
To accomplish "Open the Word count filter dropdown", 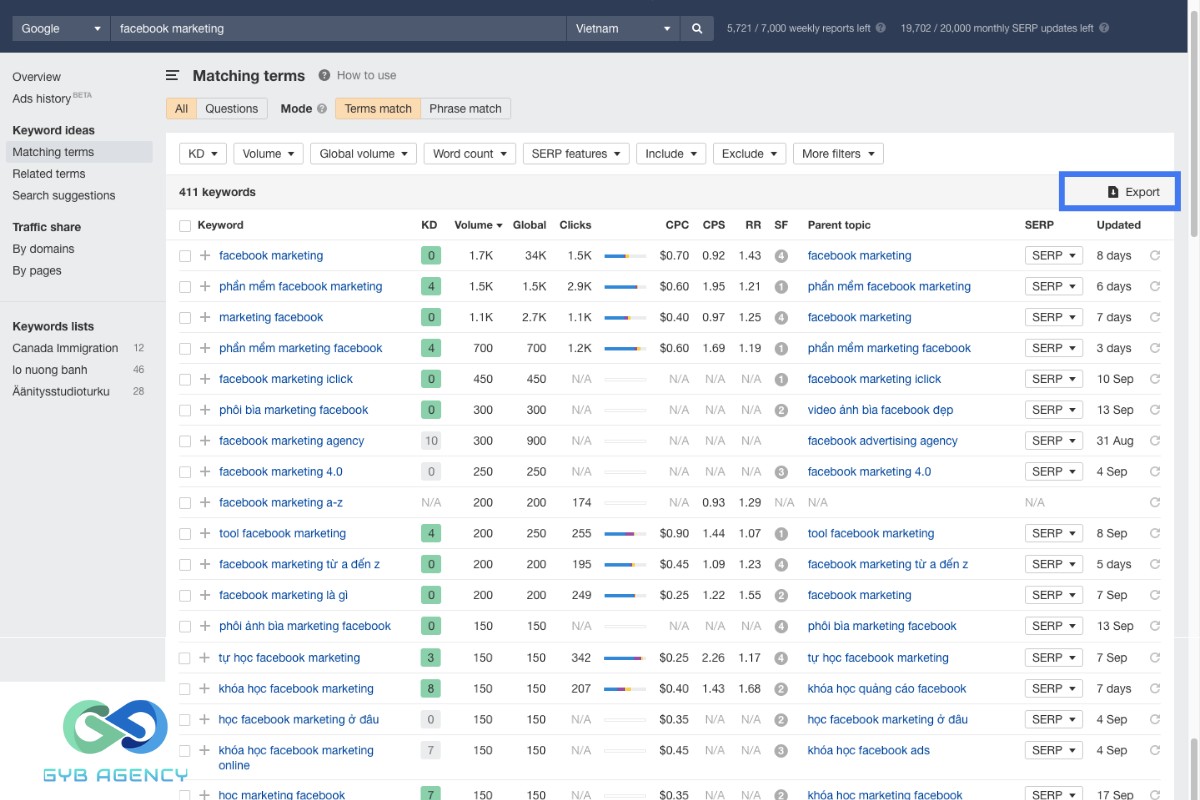I will (x=470, y=154).
